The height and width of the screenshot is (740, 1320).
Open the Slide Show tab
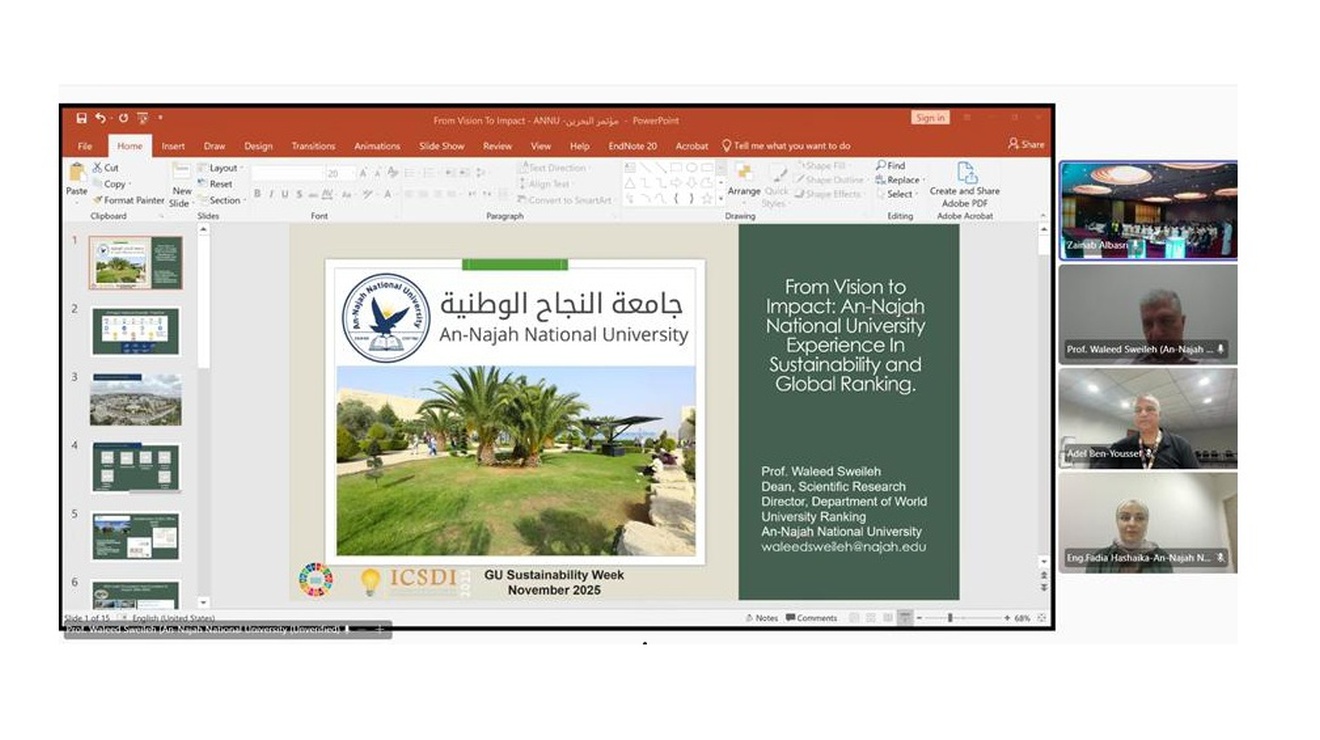click(441, 146)
